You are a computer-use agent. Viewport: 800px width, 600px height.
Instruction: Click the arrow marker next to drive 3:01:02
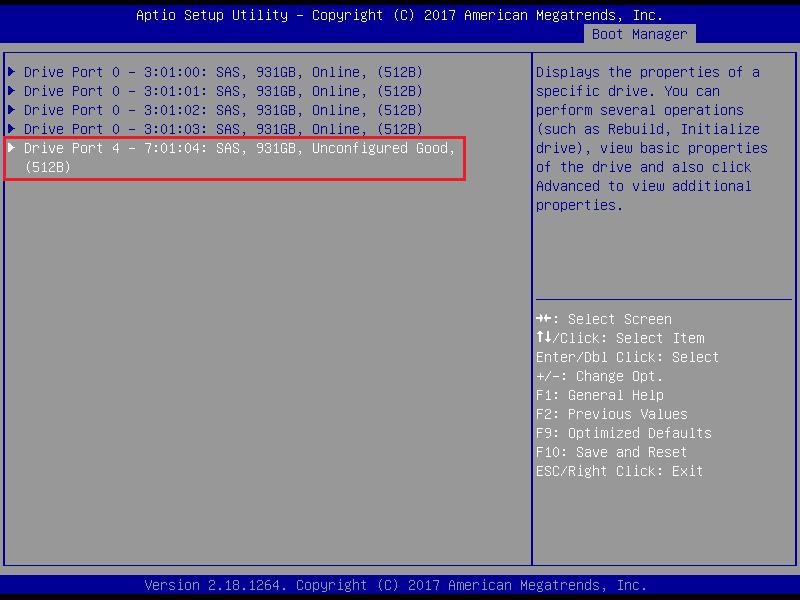(12, 110)
